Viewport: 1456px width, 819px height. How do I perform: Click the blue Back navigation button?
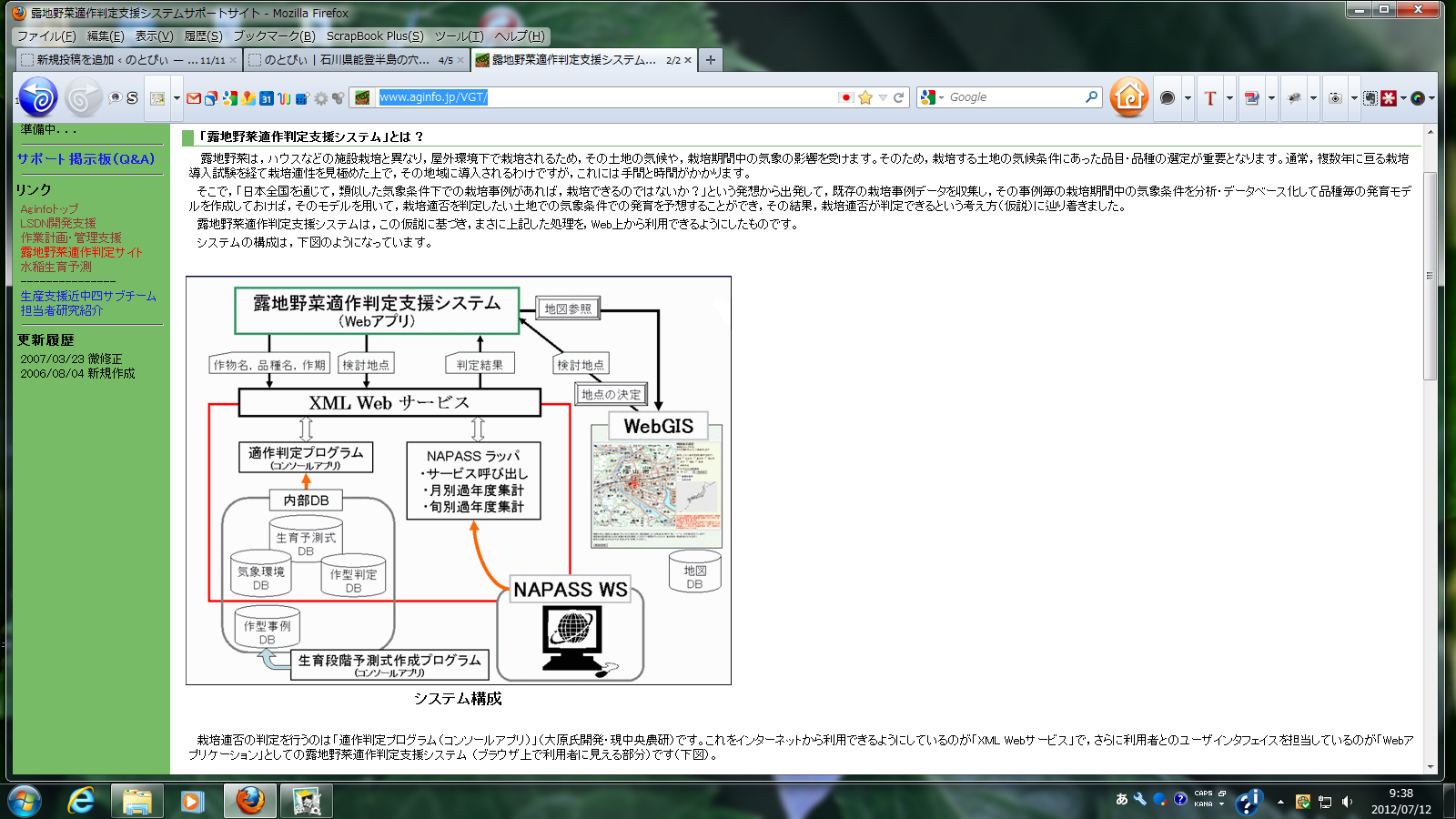38,97
